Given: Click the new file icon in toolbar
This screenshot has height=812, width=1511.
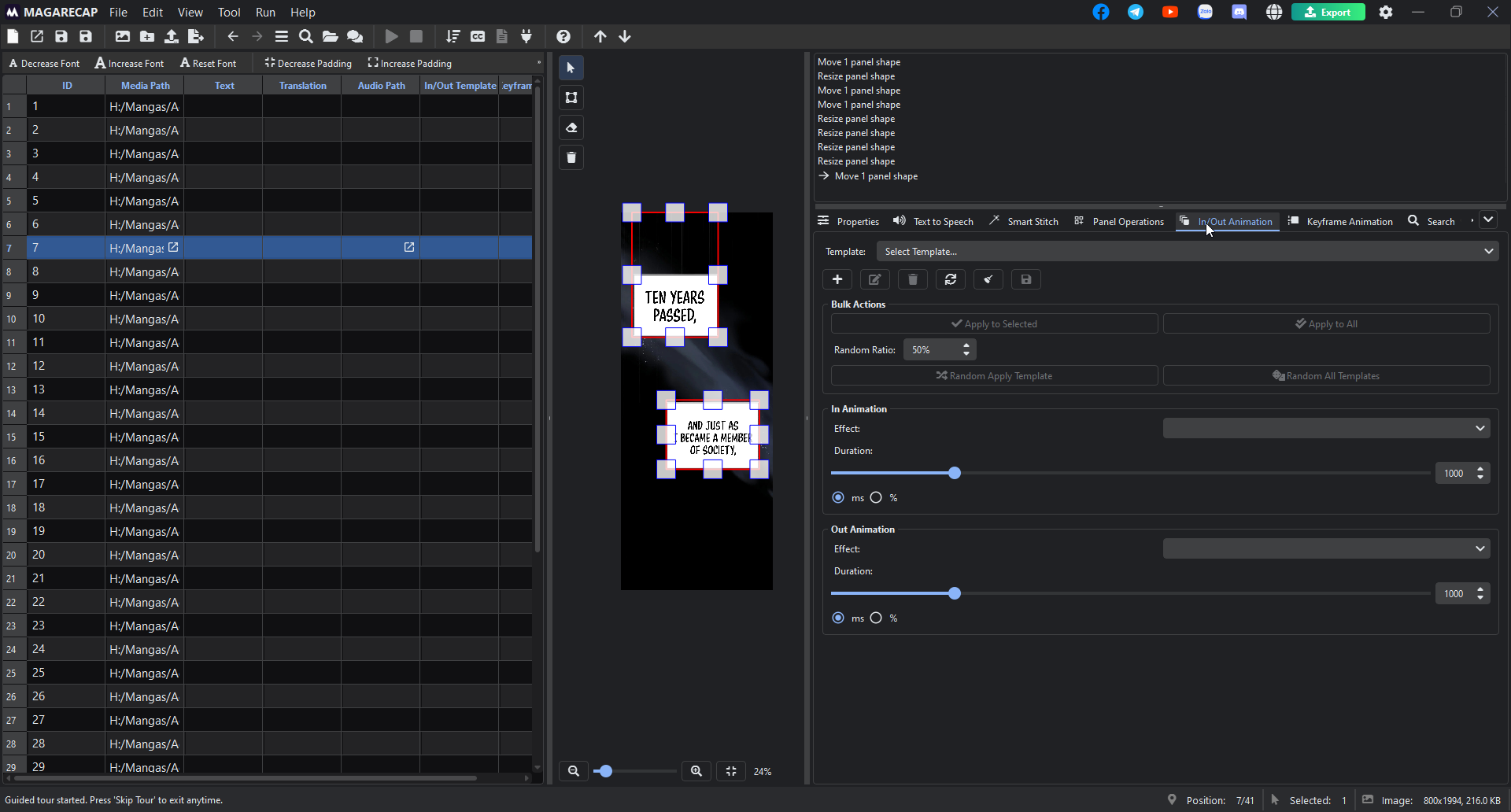Looking at the screenshot, I should tap(13, 36).
